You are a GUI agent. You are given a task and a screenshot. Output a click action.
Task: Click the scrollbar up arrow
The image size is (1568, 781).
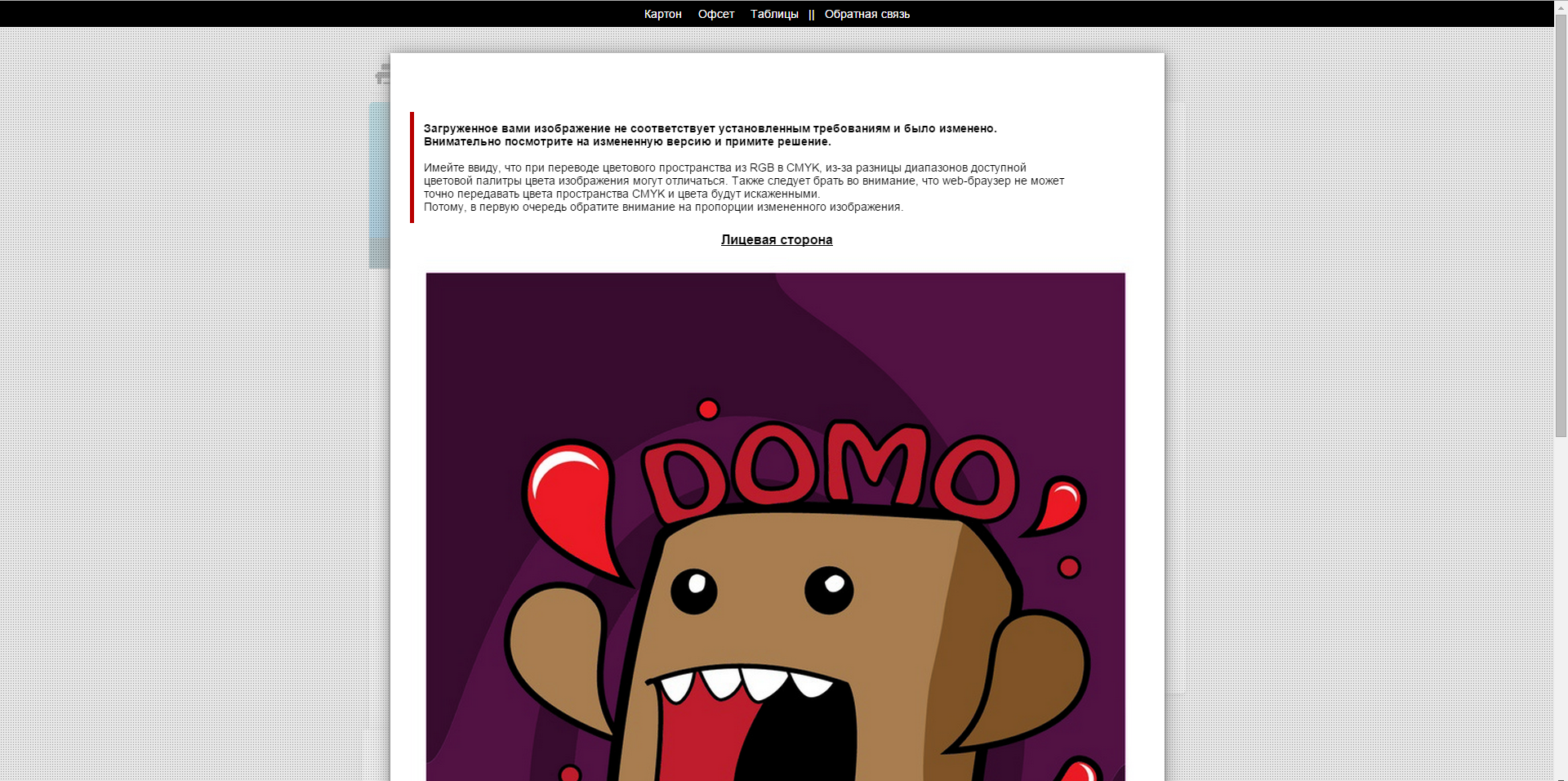pos(1561,7)
